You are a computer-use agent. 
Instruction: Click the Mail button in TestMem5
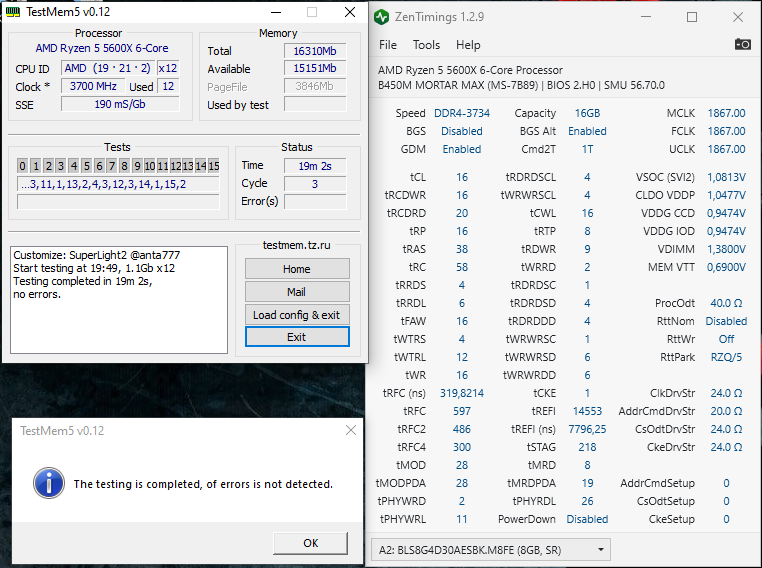[x=297, y=292]
